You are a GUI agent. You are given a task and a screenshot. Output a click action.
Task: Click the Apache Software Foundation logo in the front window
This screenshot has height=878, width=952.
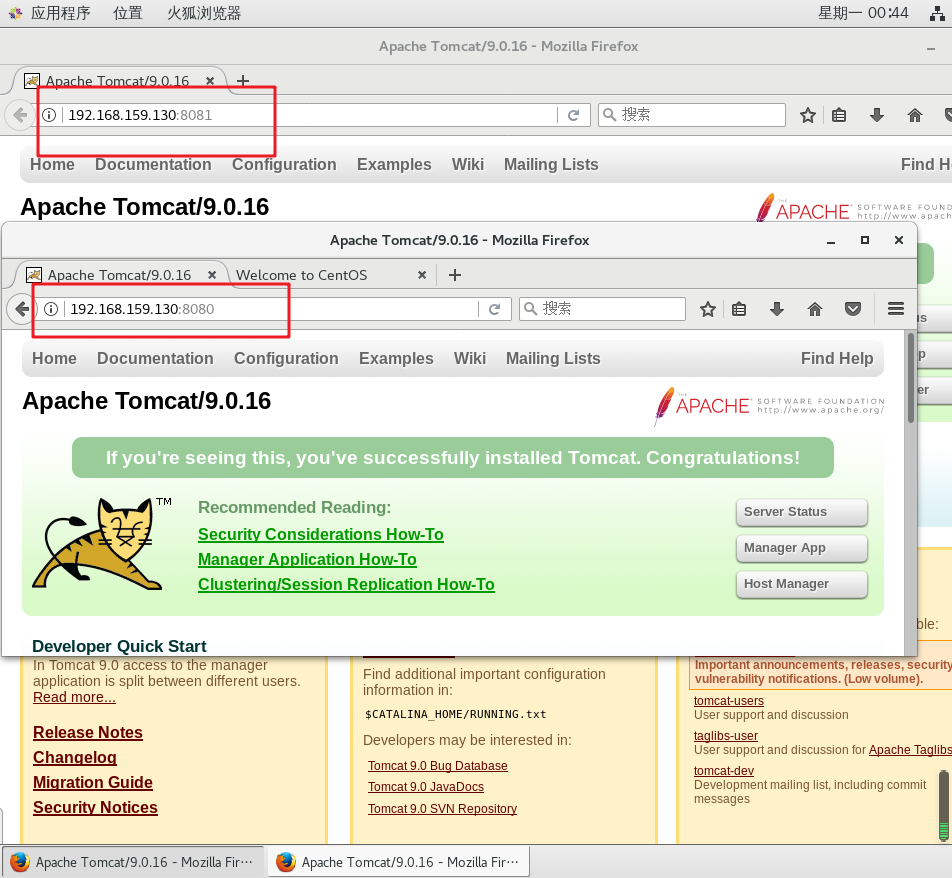tap(769, 406)
